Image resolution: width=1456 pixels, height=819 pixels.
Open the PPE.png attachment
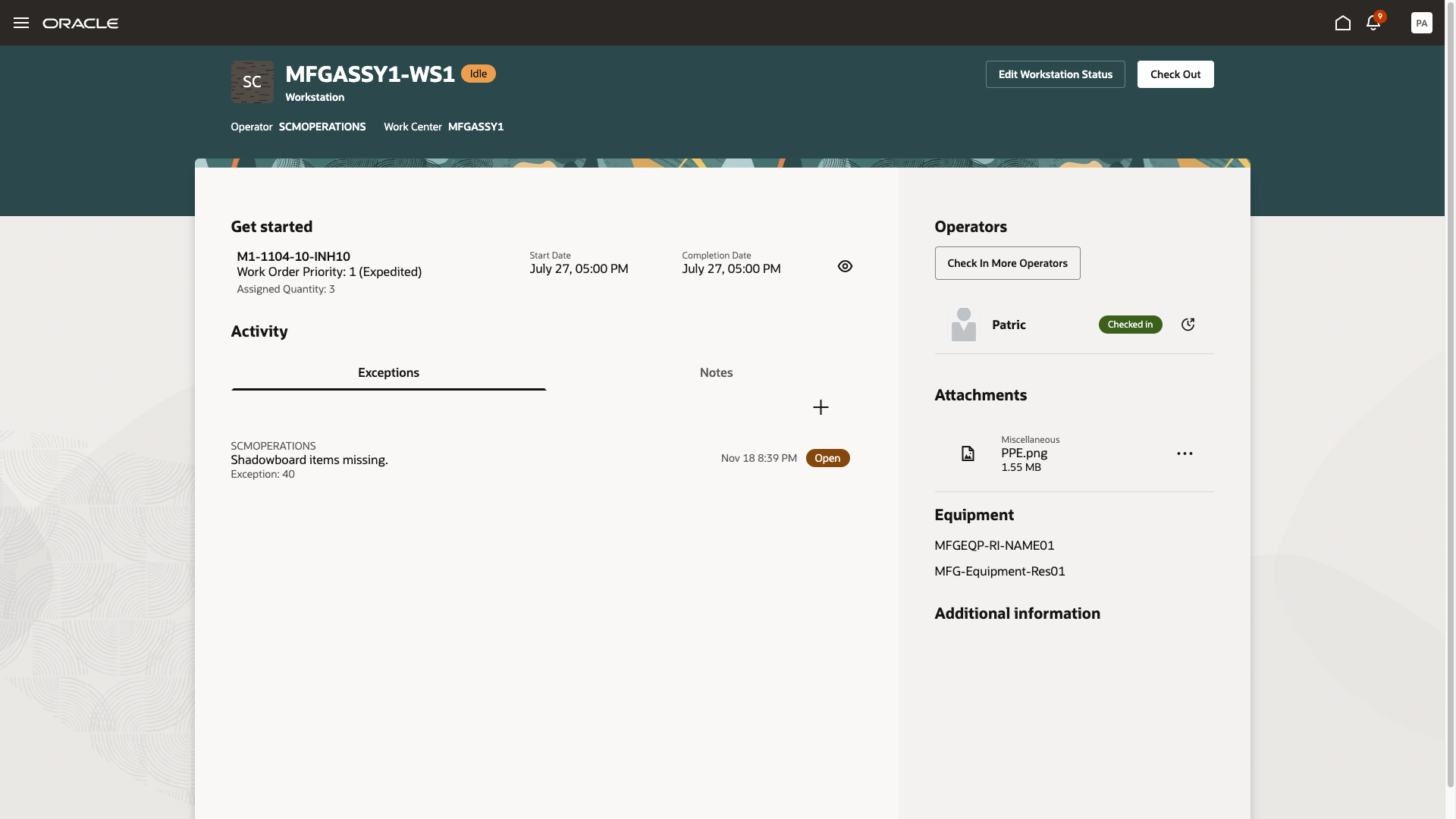point(1024,453)
